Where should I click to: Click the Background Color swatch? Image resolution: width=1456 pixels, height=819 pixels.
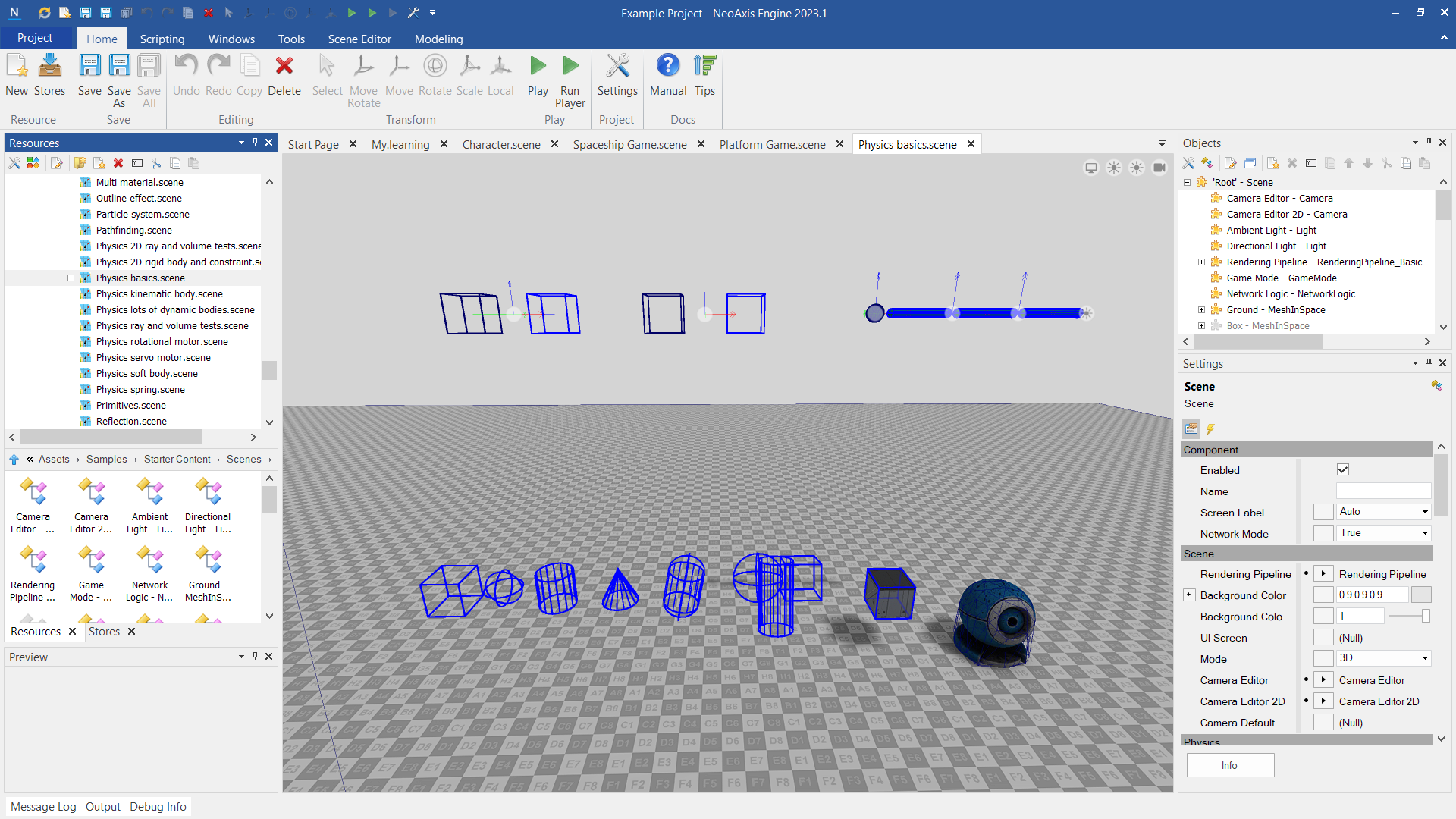pos(1421,595)
